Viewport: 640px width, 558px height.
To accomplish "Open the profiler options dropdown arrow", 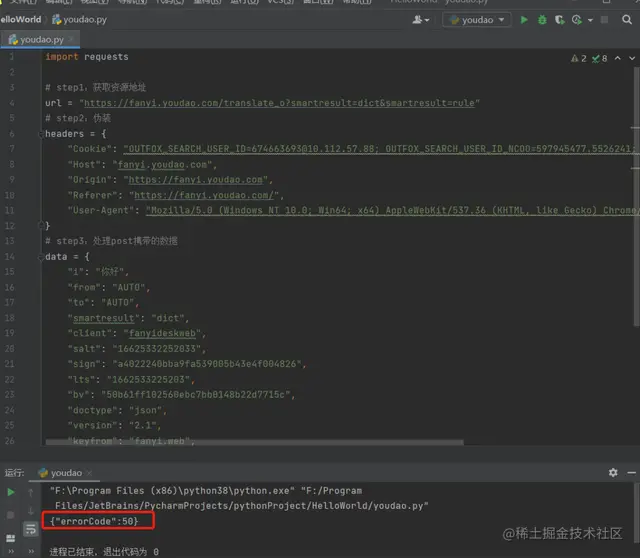I will [x=590, y=20].
